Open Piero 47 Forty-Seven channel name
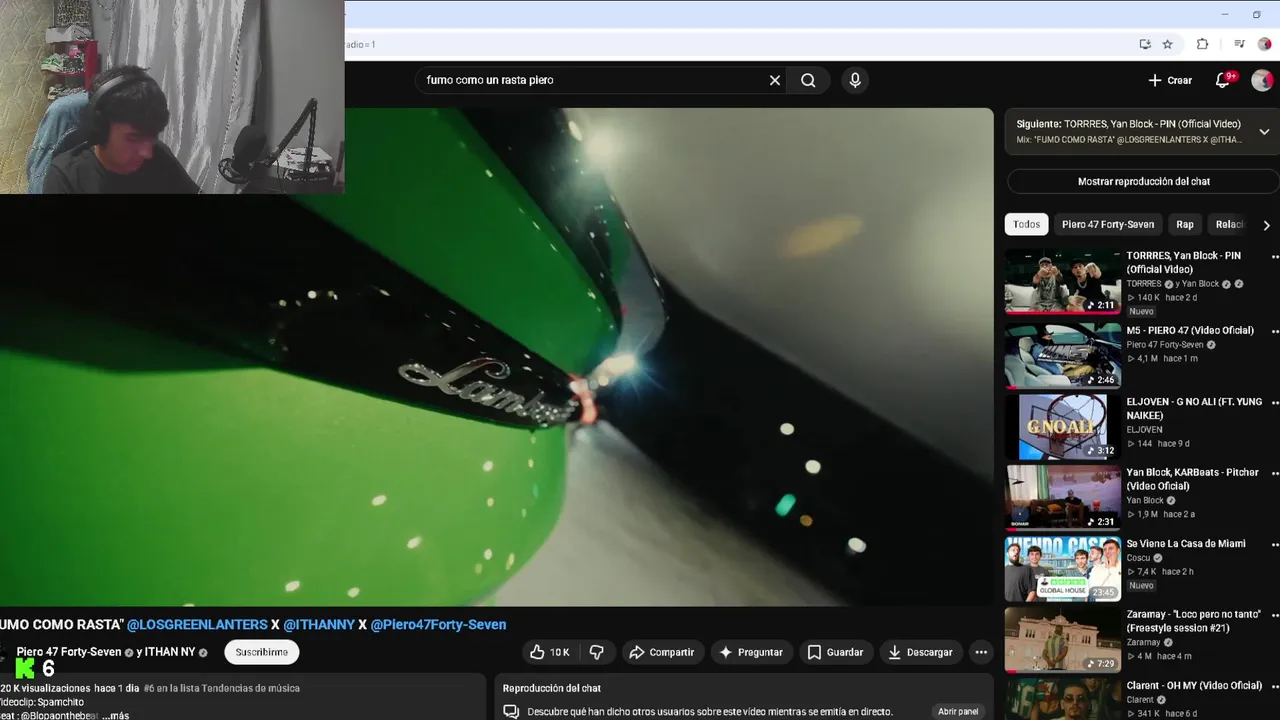This screenshot has height=720, width=1280. point(69,652)
